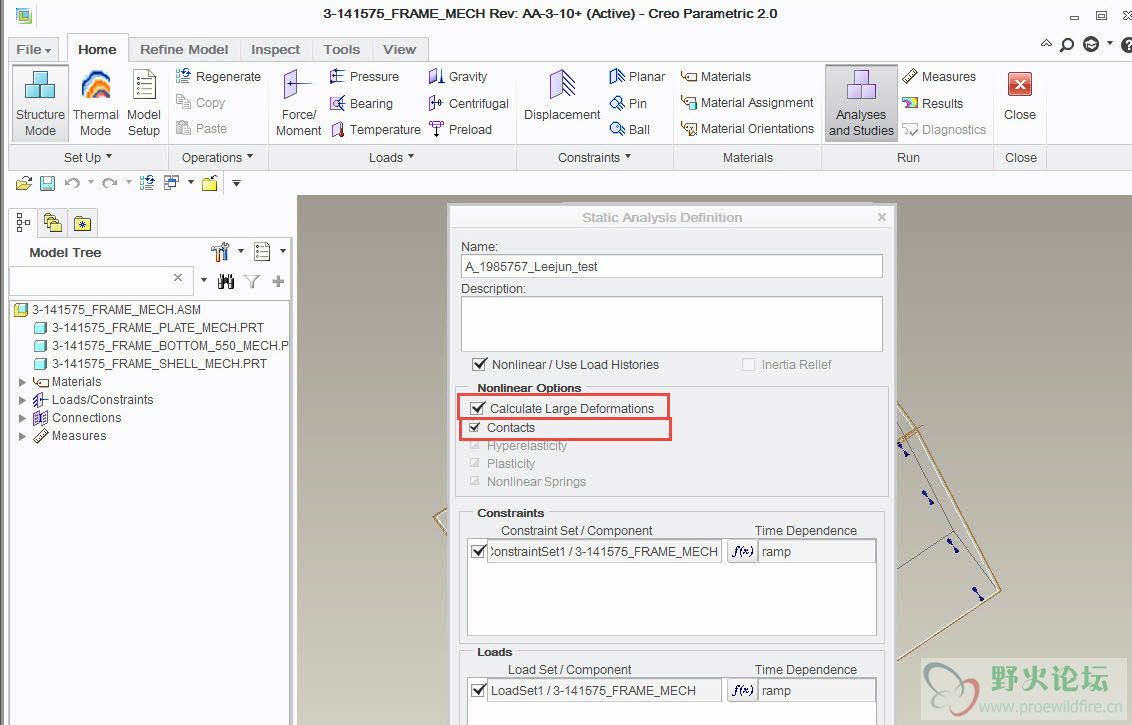1132x725 pixels.
Task: Add a Pin constraint
Action: [x=628, y=103]
